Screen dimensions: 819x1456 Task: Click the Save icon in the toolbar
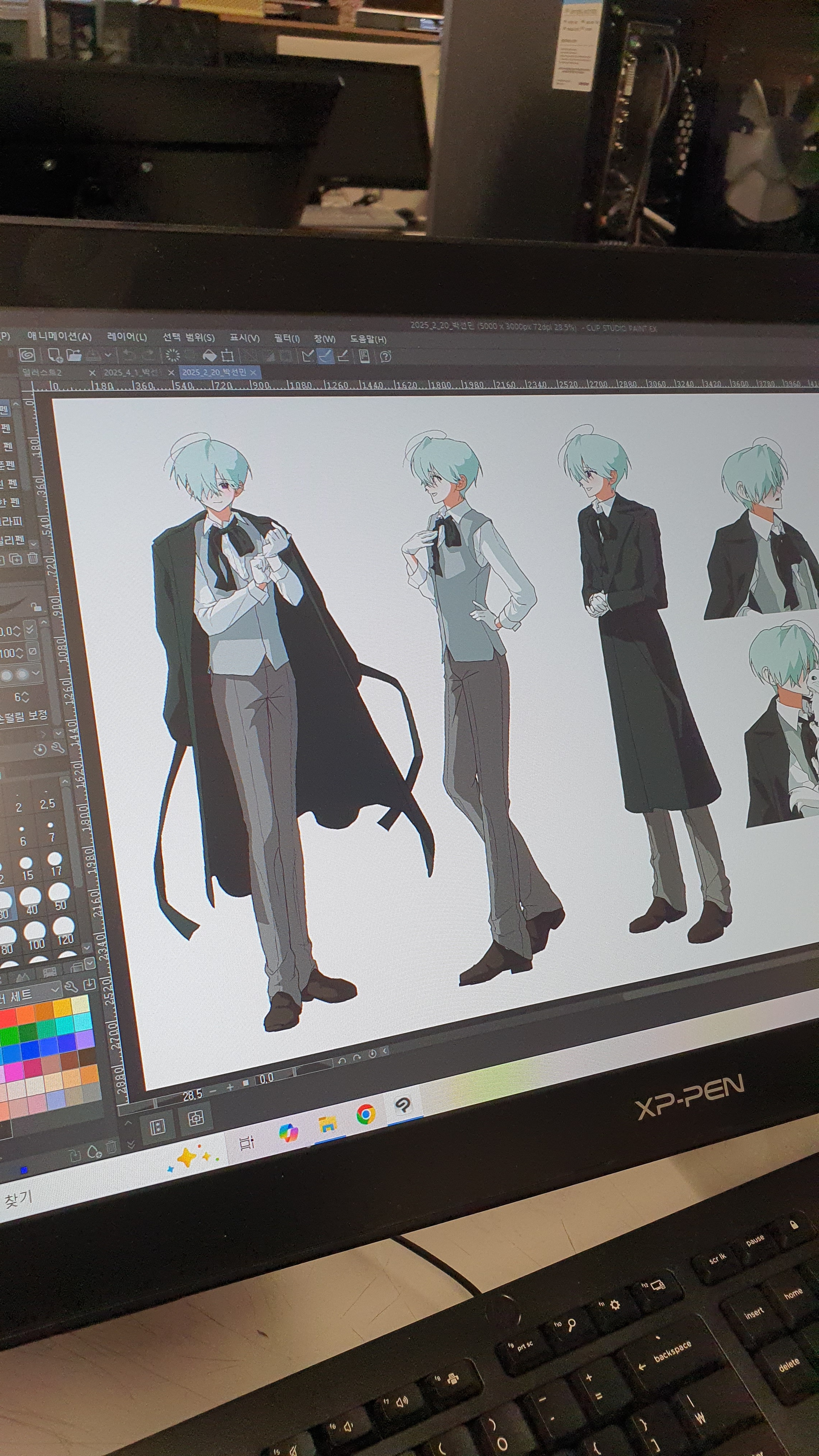93,356
